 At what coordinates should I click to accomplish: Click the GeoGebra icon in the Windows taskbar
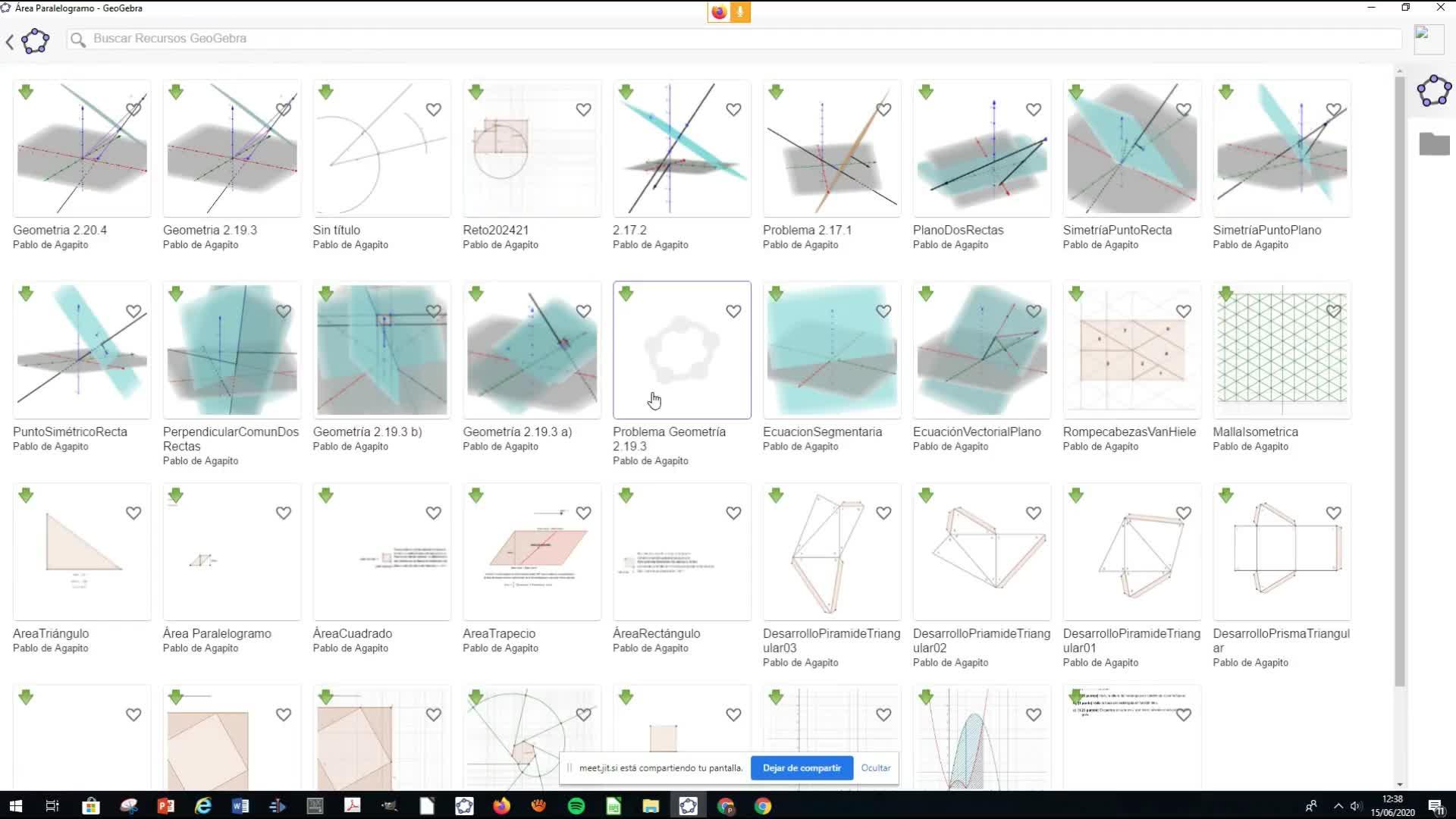(688, 806)
